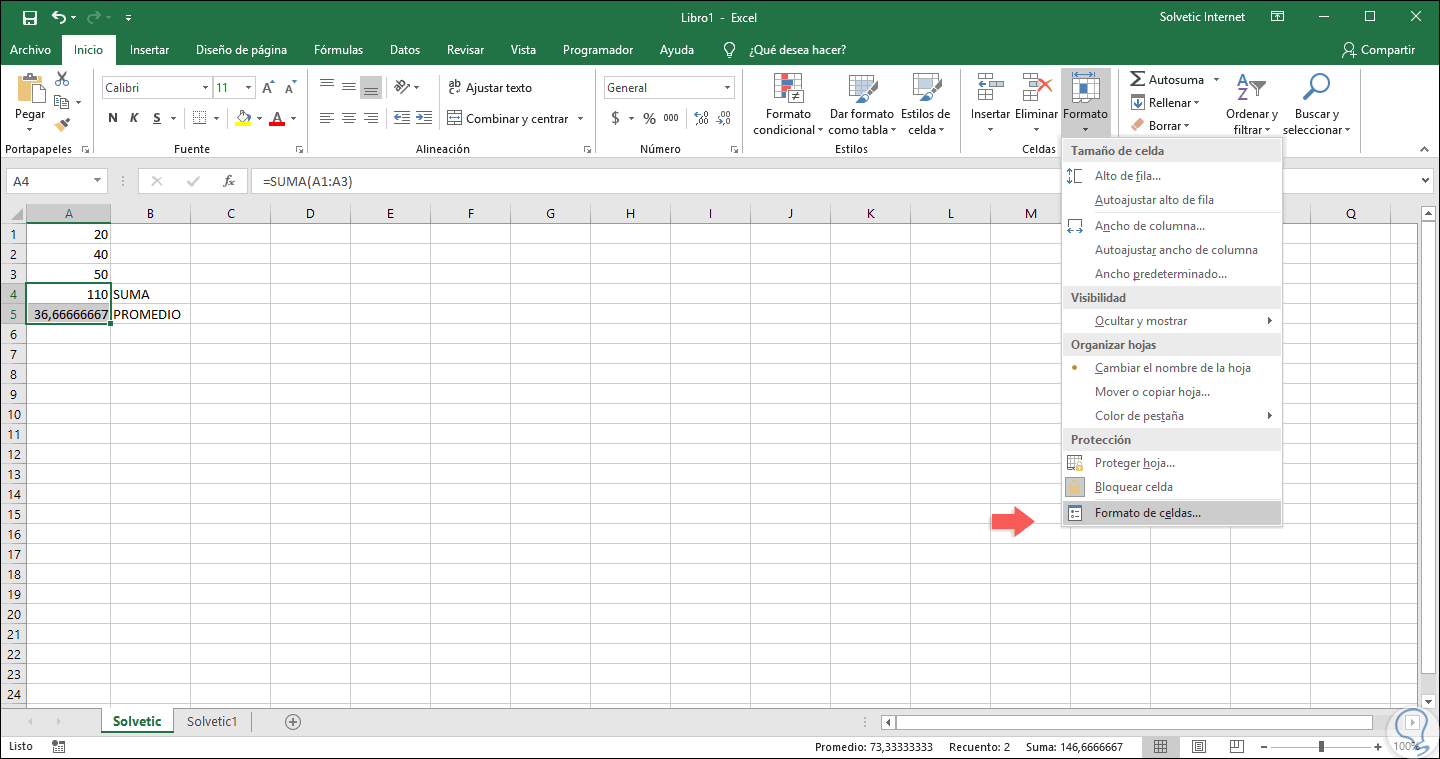Click the Save icon in quick access toolbar
The image size is (1440, 759).
click(x=29, y=17)
